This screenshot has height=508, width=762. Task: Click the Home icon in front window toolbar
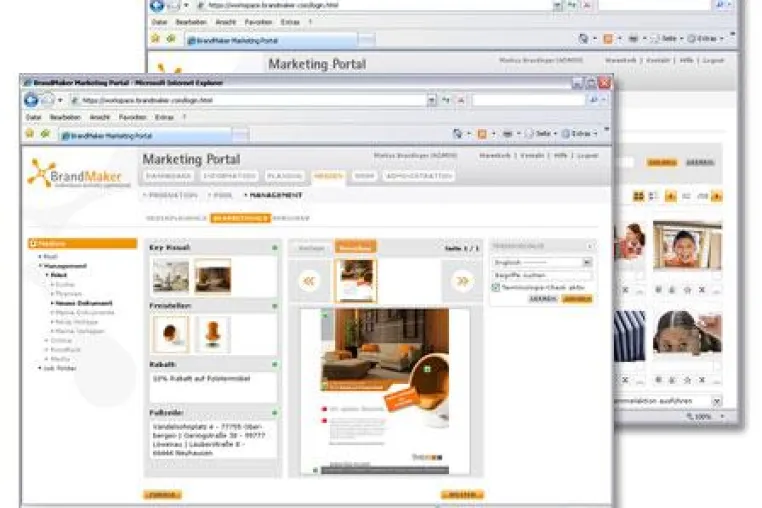457,133
